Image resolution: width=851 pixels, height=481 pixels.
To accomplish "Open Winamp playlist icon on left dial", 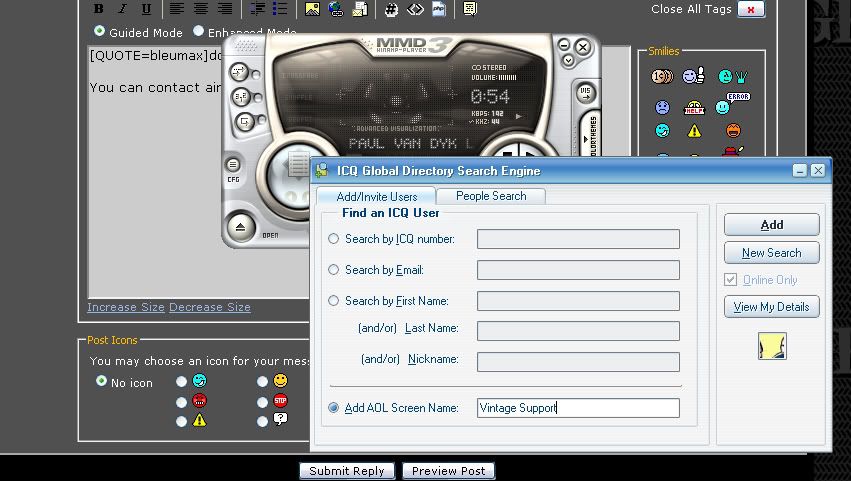I will pos(298,165).
